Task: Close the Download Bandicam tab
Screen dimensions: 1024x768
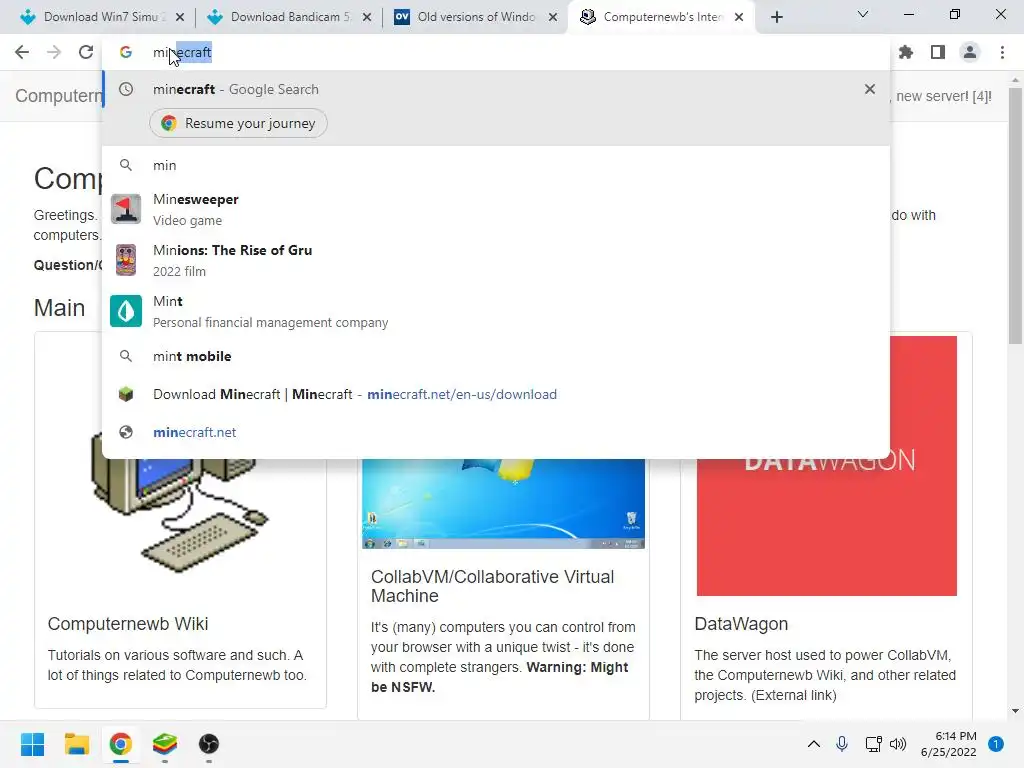Action: [x=367, y=17]
